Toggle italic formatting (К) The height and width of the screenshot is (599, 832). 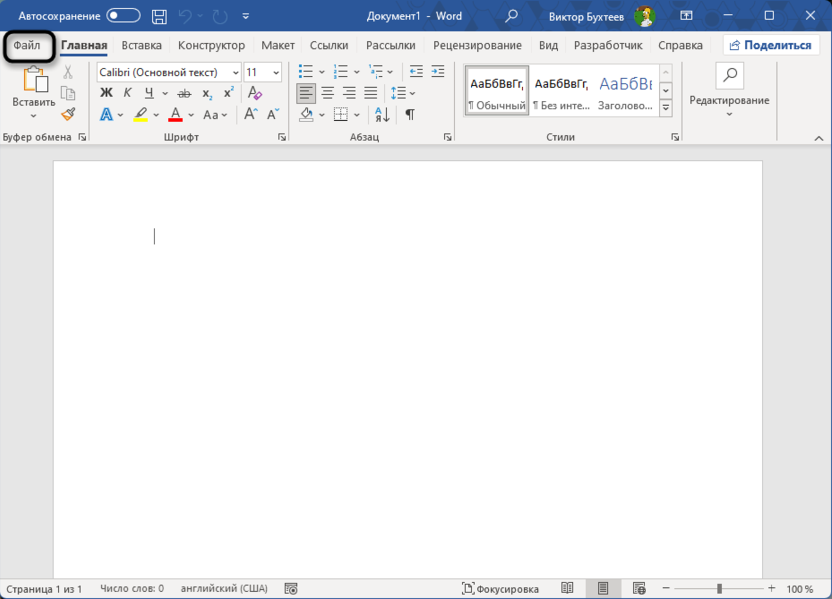(x=127, y=93)
